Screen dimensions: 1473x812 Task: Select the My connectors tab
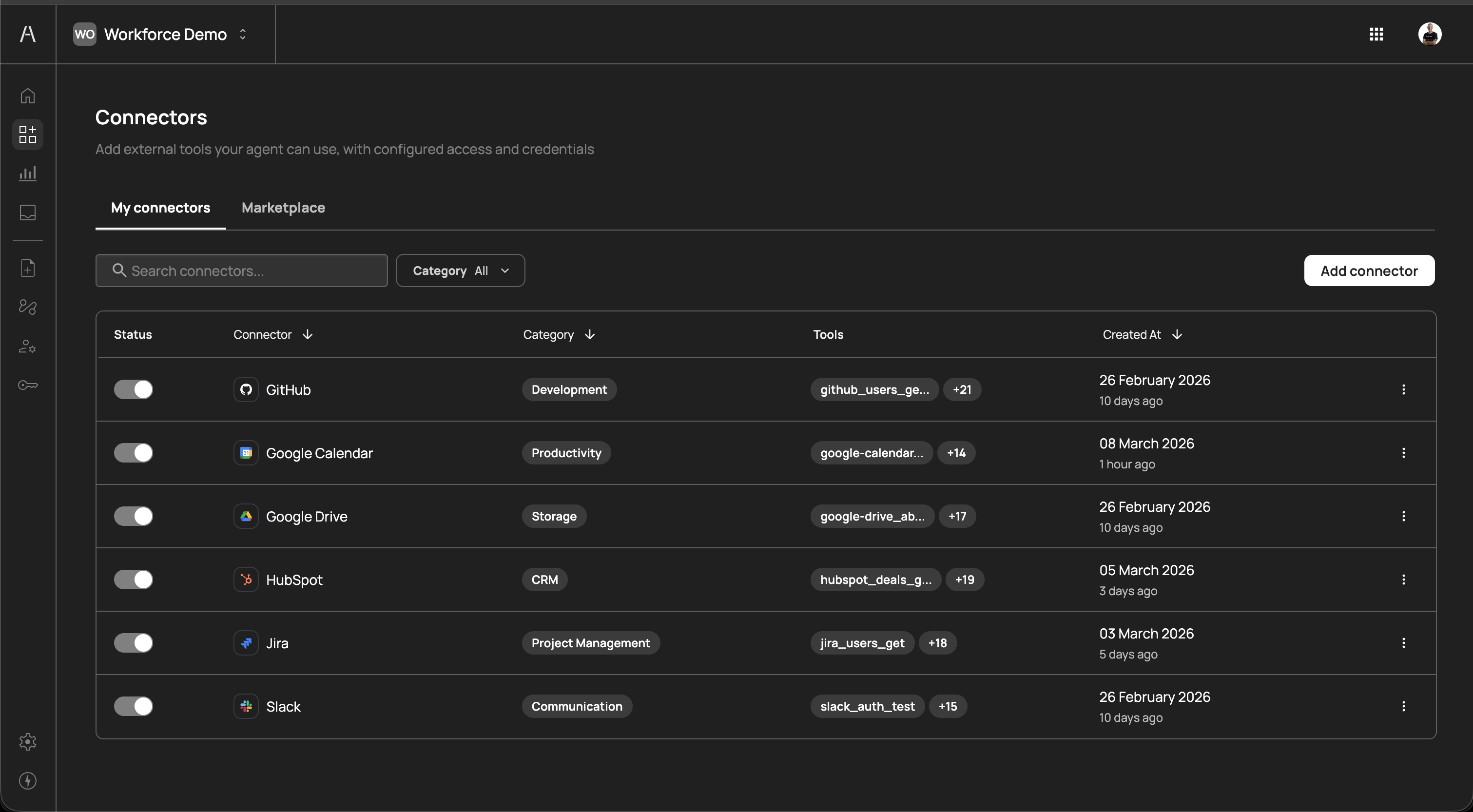click(x=161, y=208)
